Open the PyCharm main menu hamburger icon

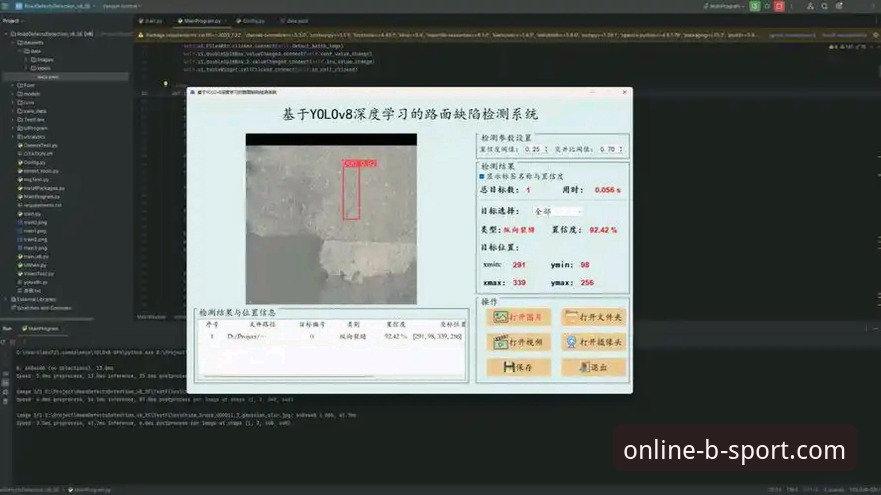[x=5, y=6]
